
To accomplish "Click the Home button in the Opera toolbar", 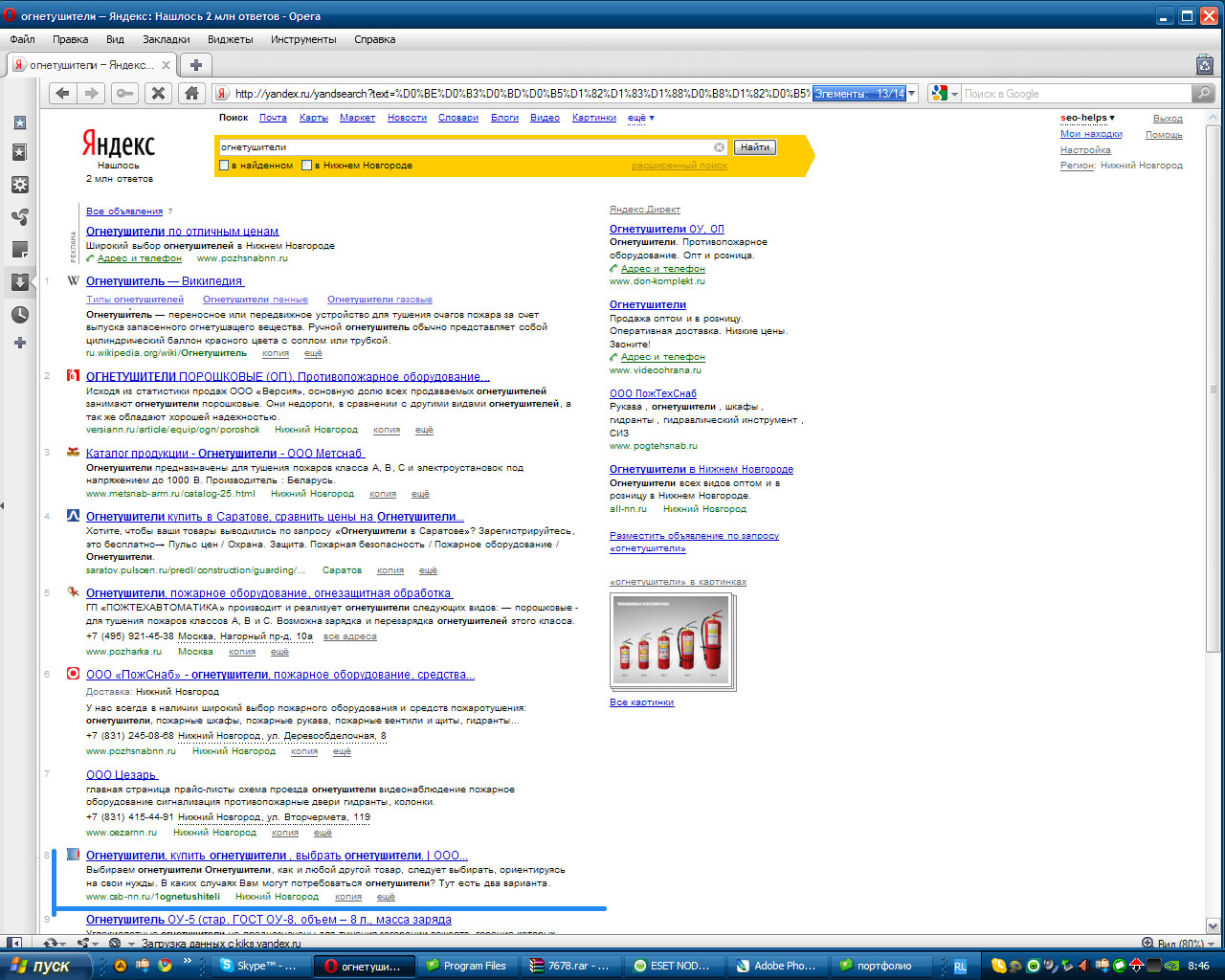I will pos(191,93).
